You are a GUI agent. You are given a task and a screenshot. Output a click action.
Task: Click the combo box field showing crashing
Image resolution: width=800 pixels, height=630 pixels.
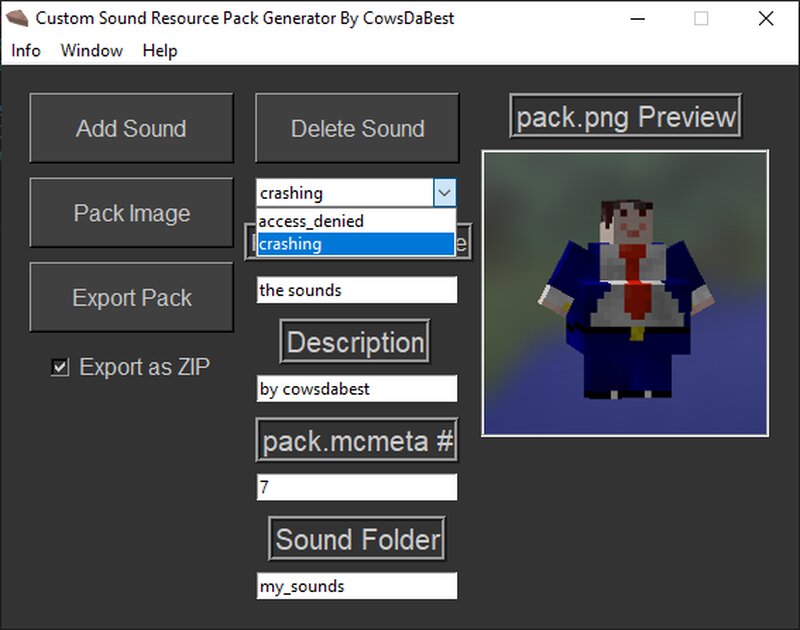click(x=344, y=193)
